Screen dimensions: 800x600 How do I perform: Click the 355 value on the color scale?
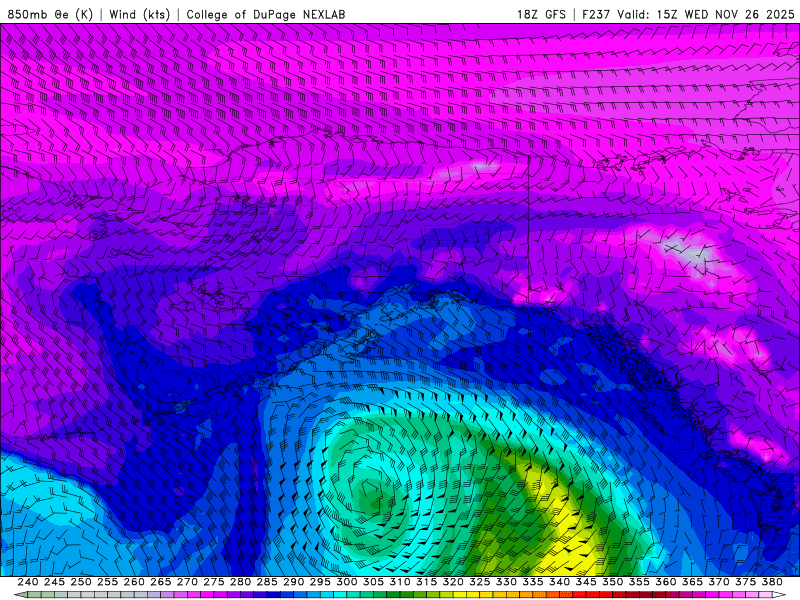click(639, 582)
